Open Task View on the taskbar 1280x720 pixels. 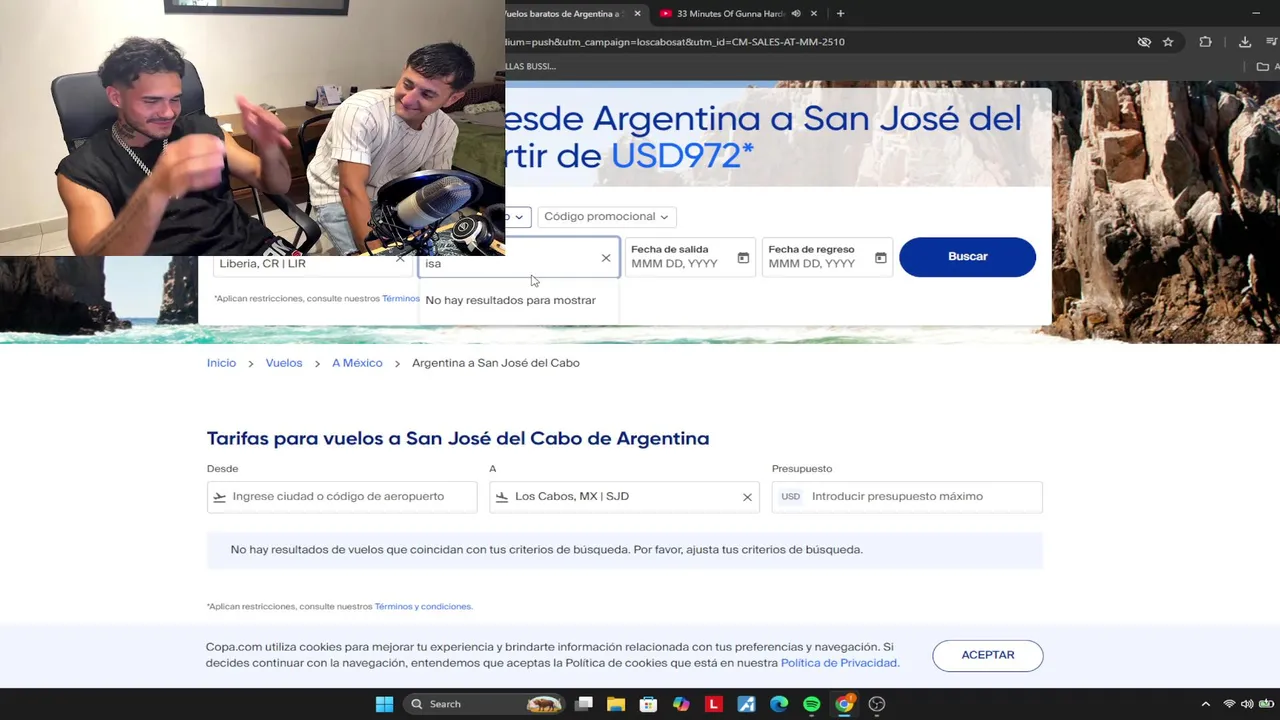(x=584, y=704)
